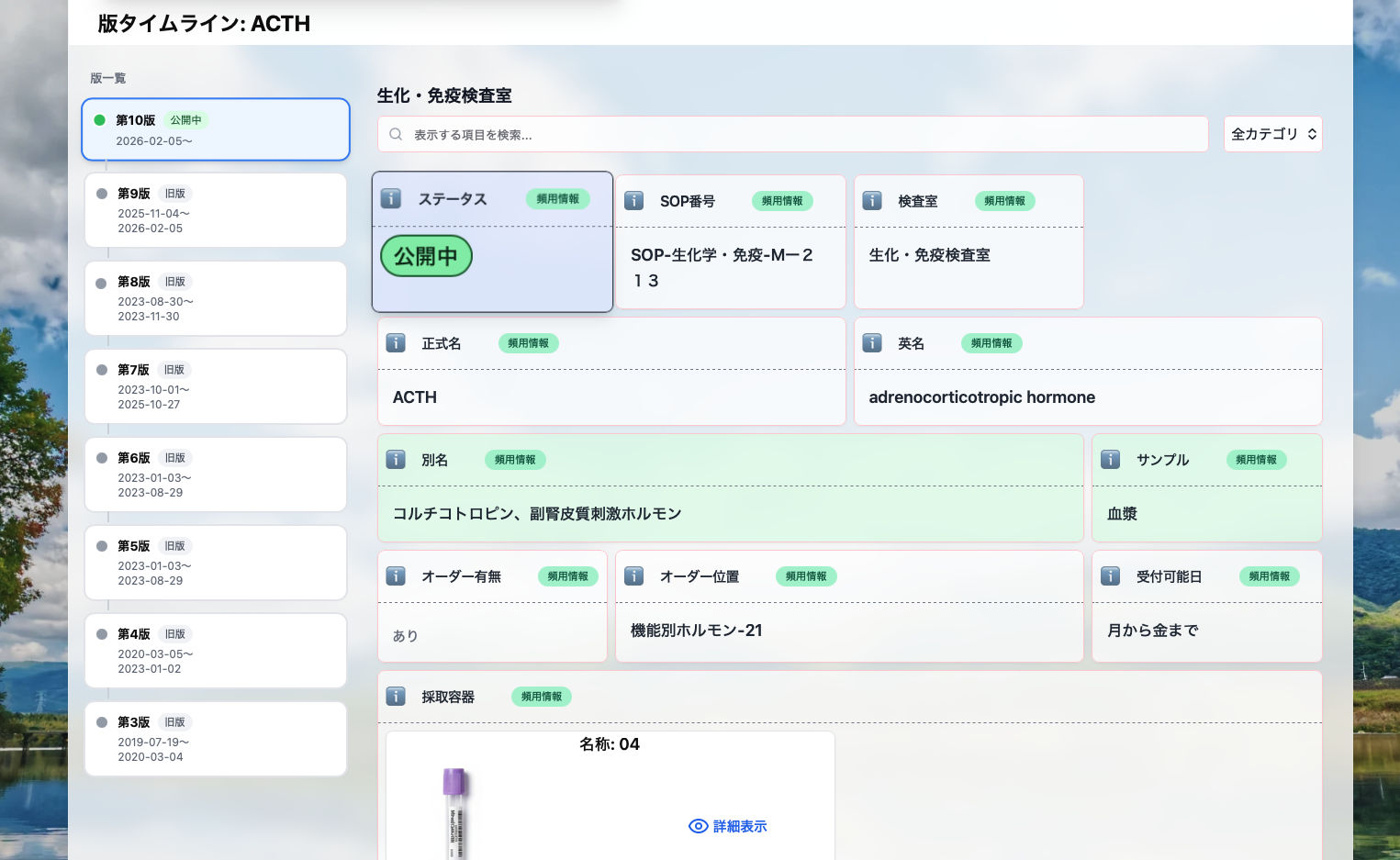
Task: Toggle the 頻用情報 badge on the 英名 card
Action: tap(991, 343)
